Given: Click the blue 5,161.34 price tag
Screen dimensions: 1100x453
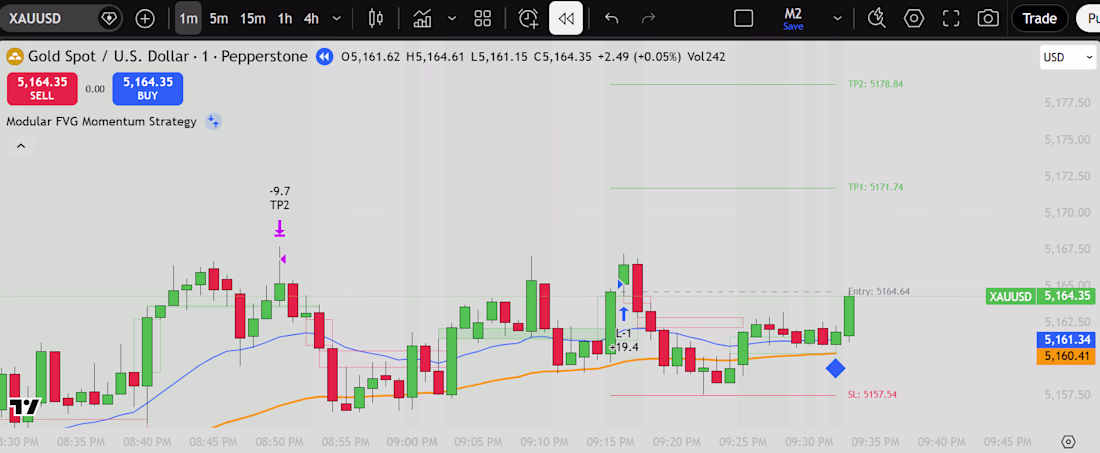Looking at the screenshot, I should tap(1066, 340).
